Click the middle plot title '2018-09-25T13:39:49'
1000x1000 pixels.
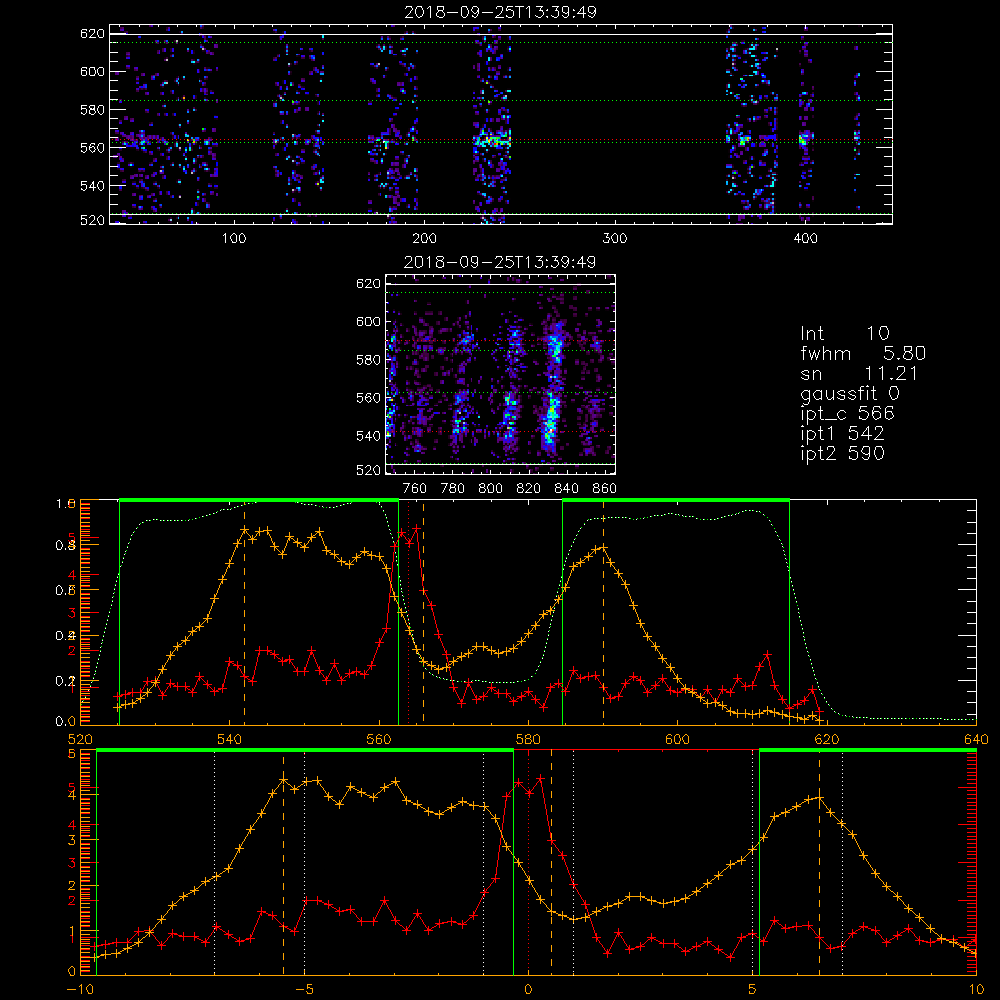pos(500,262)
